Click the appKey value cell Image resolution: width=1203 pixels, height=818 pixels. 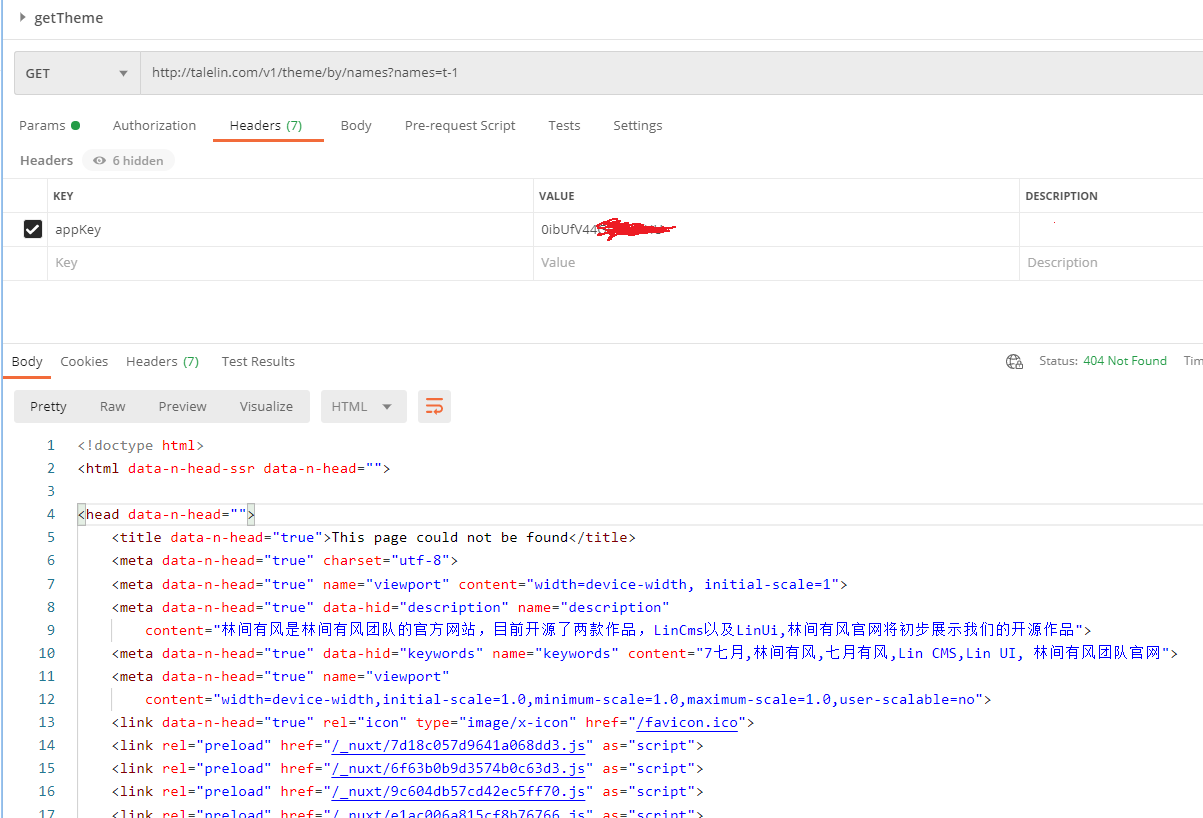(x=776, y=229)
